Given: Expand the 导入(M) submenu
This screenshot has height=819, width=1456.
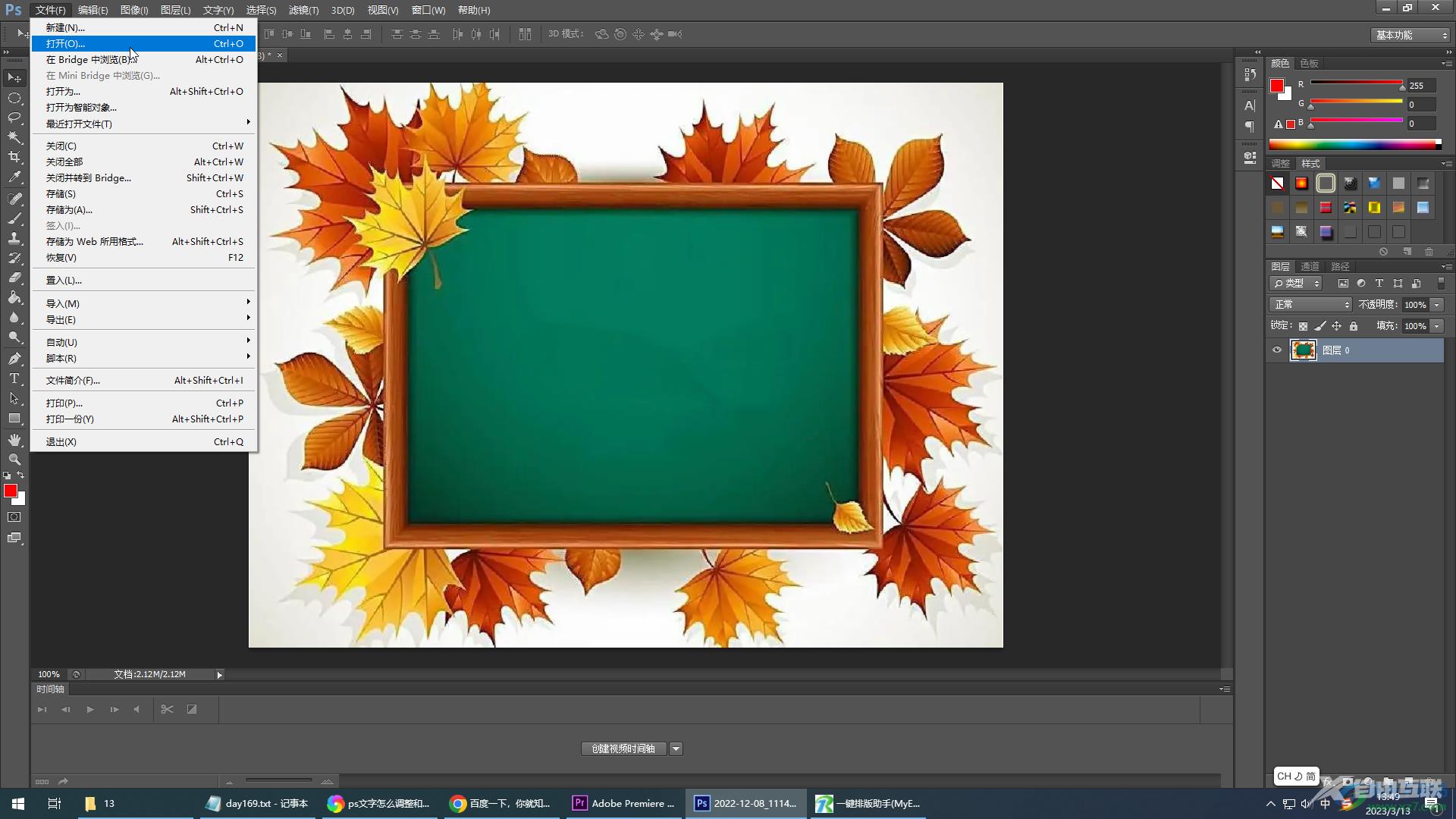Looking at the screenshot, I should pos(144,303).
